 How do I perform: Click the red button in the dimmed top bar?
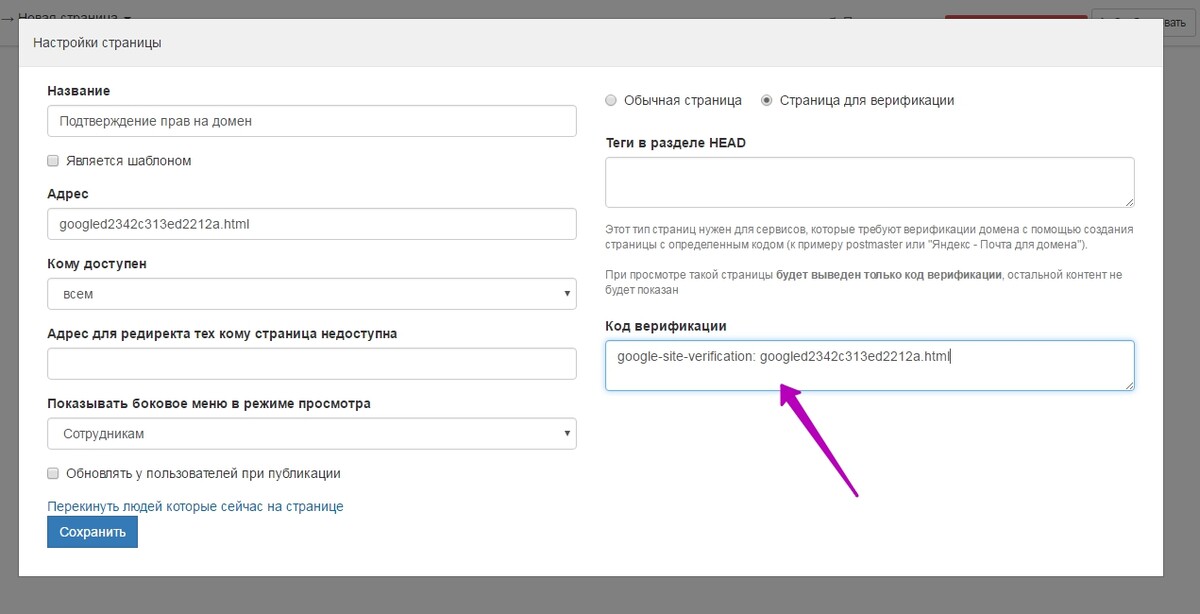(x=1015, y=16)
